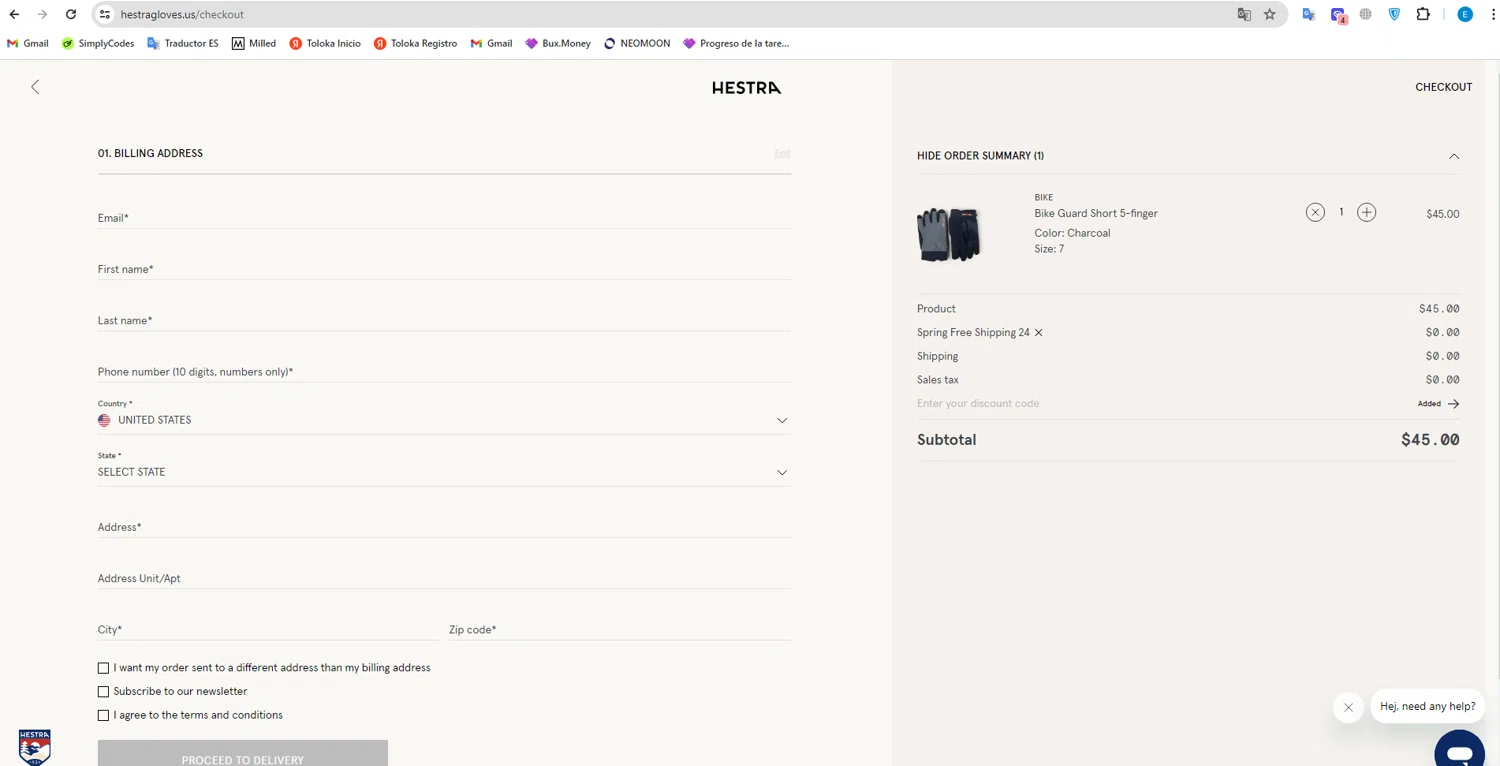This screenshot has height=766, width=1500.
Task: Remove the Spring Free Shipping 24 code
Action: (x=1038, y=333)
